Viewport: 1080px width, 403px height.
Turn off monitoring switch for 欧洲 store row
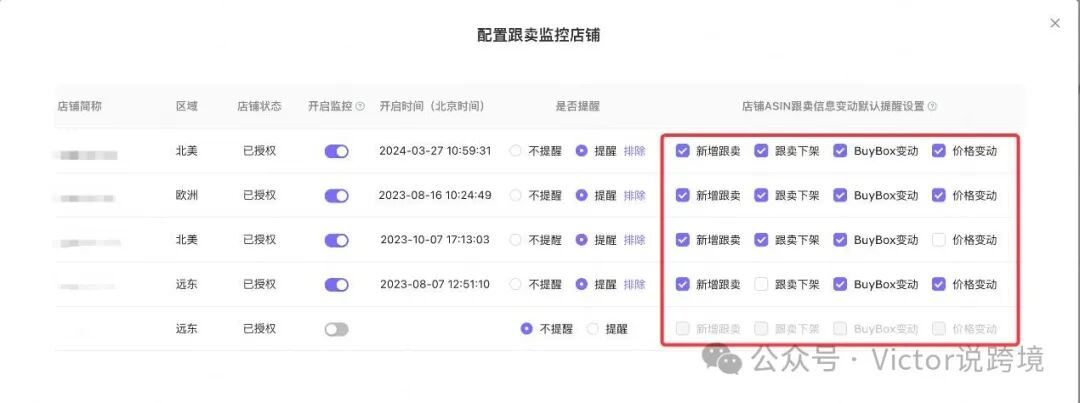[337, 196]
